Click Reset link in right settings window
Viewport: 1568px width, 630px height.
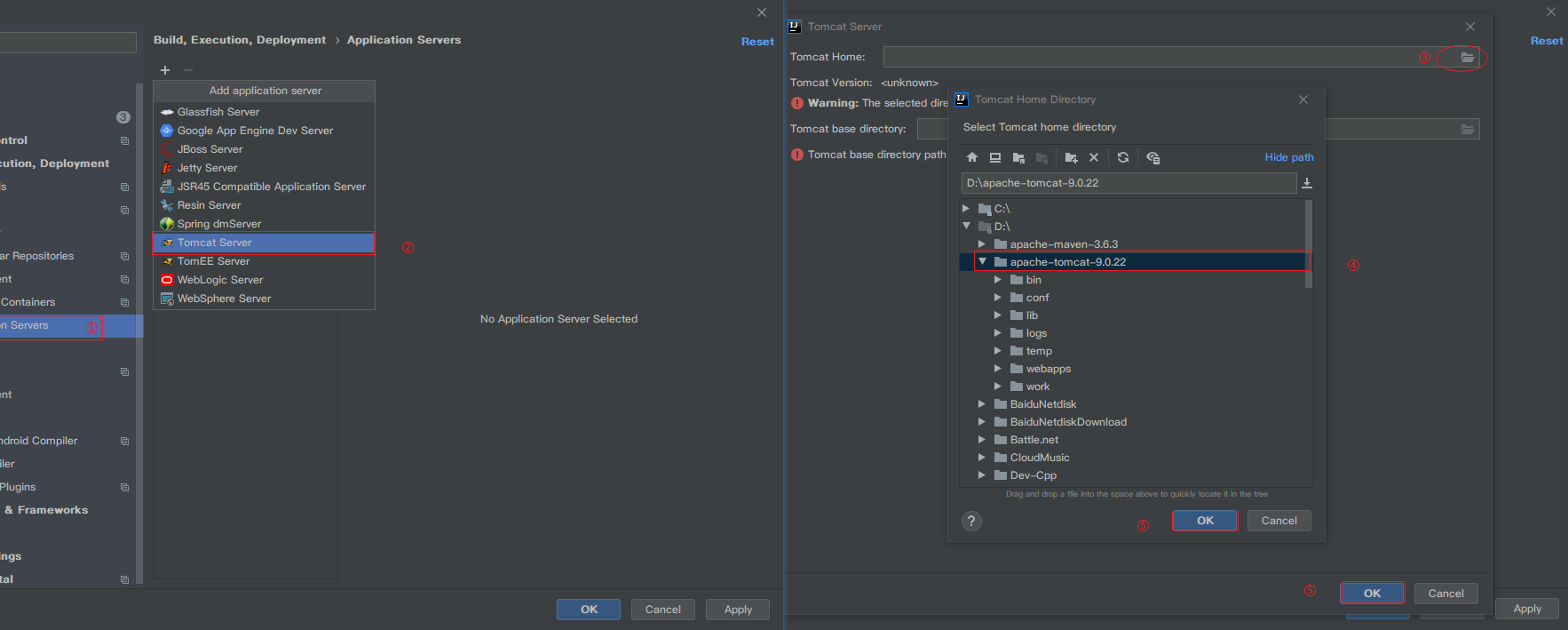click(1547, 41)
